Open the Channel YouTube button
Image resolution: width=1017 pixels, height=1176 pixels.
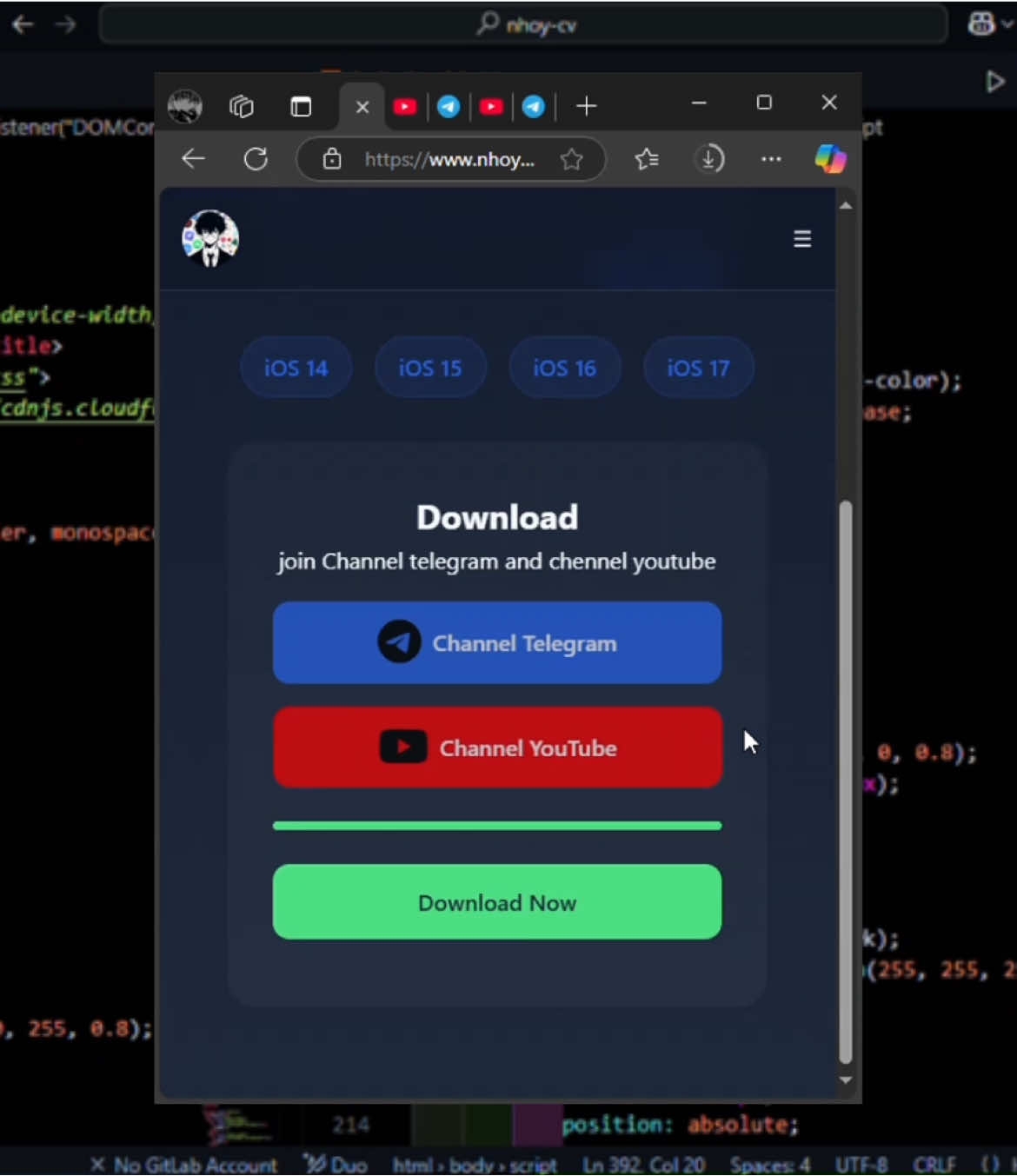[x=497, y=747]
